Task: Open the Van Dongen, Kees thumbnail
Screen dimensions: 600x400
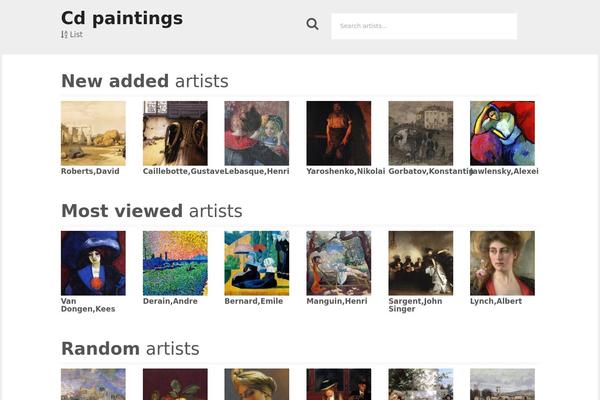Action: [x=93, y=263]
